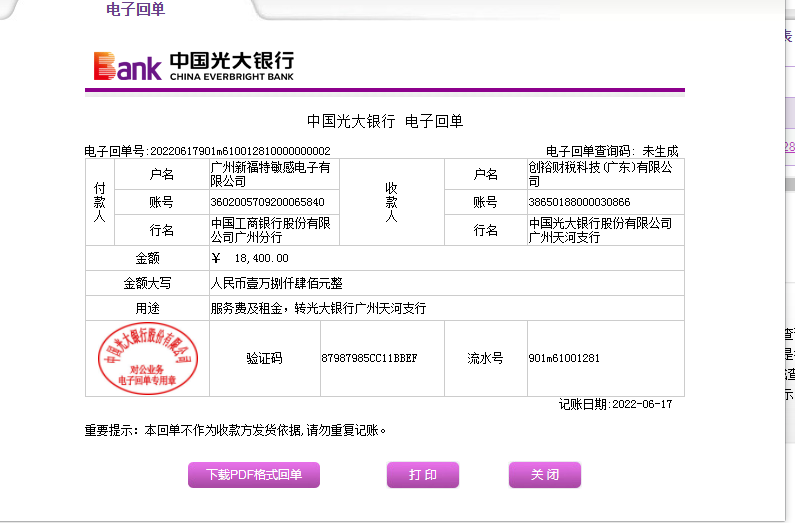This screenshot has height=523, width=795.
Task: Select verification code 87987985CC11BBEF
Action: 369,358
